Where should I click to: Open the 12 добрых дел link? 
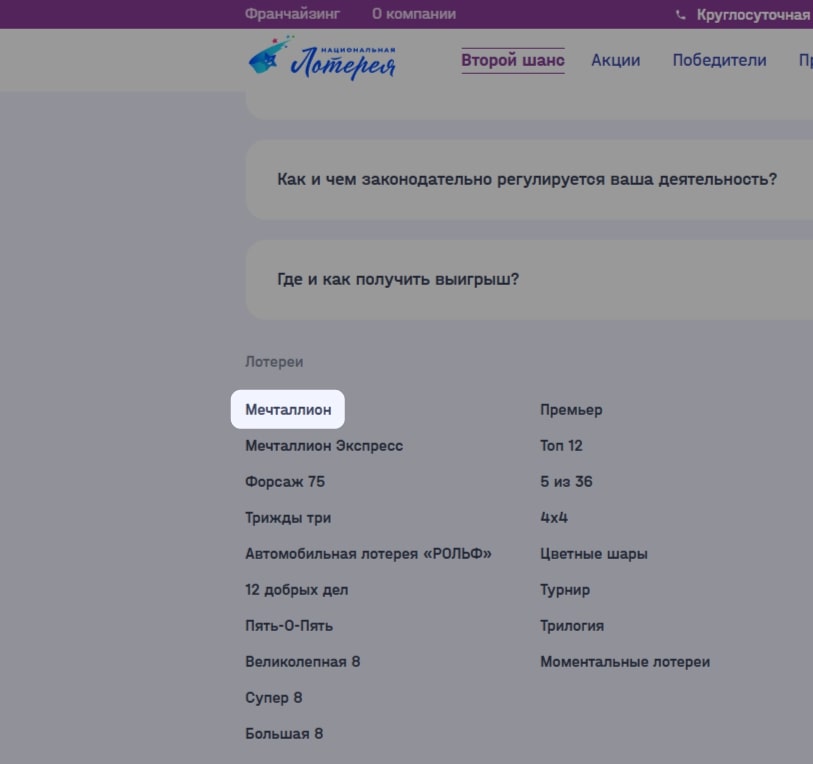[x=297, y=590]
